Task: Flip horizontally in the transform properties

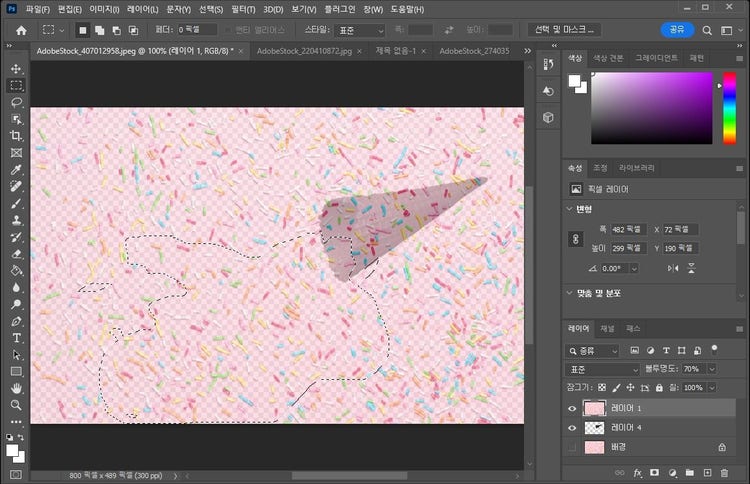Action: click(673, 268)
